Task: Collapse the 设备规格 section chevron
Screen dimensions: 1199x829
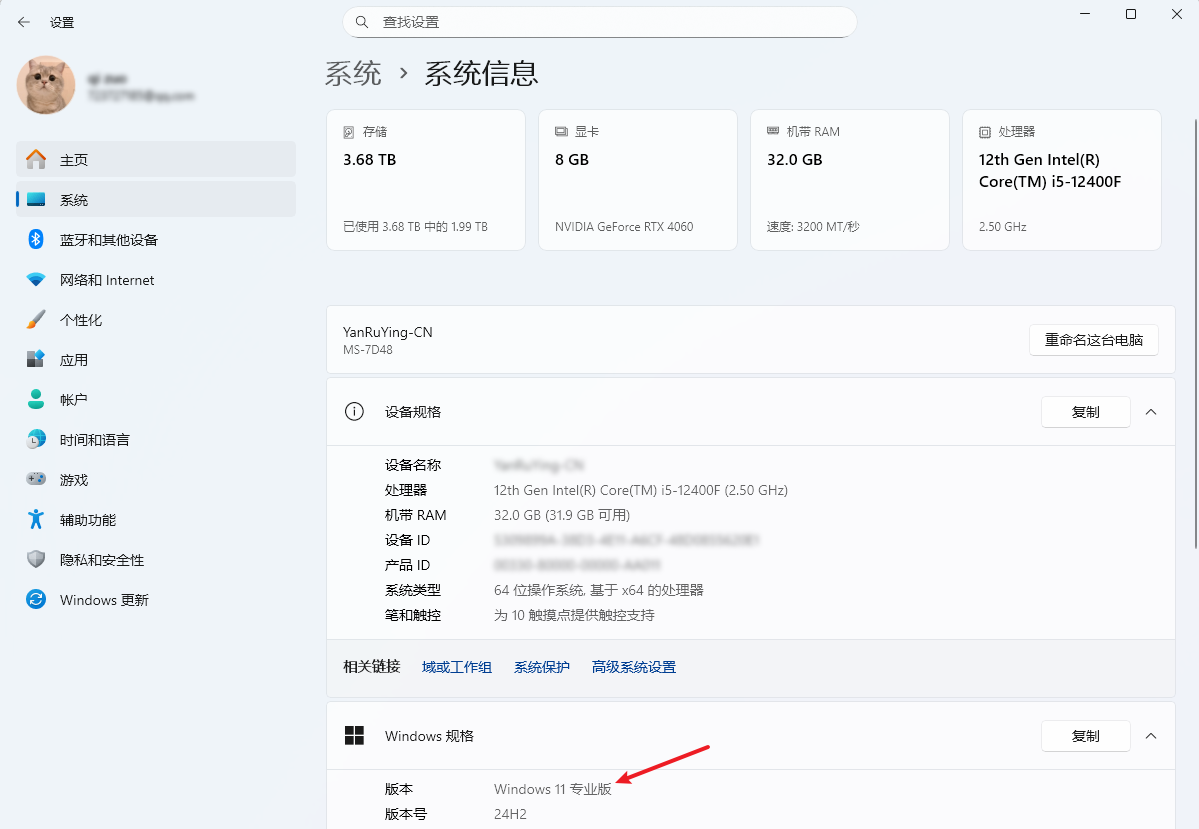Action: point(1151,412)
